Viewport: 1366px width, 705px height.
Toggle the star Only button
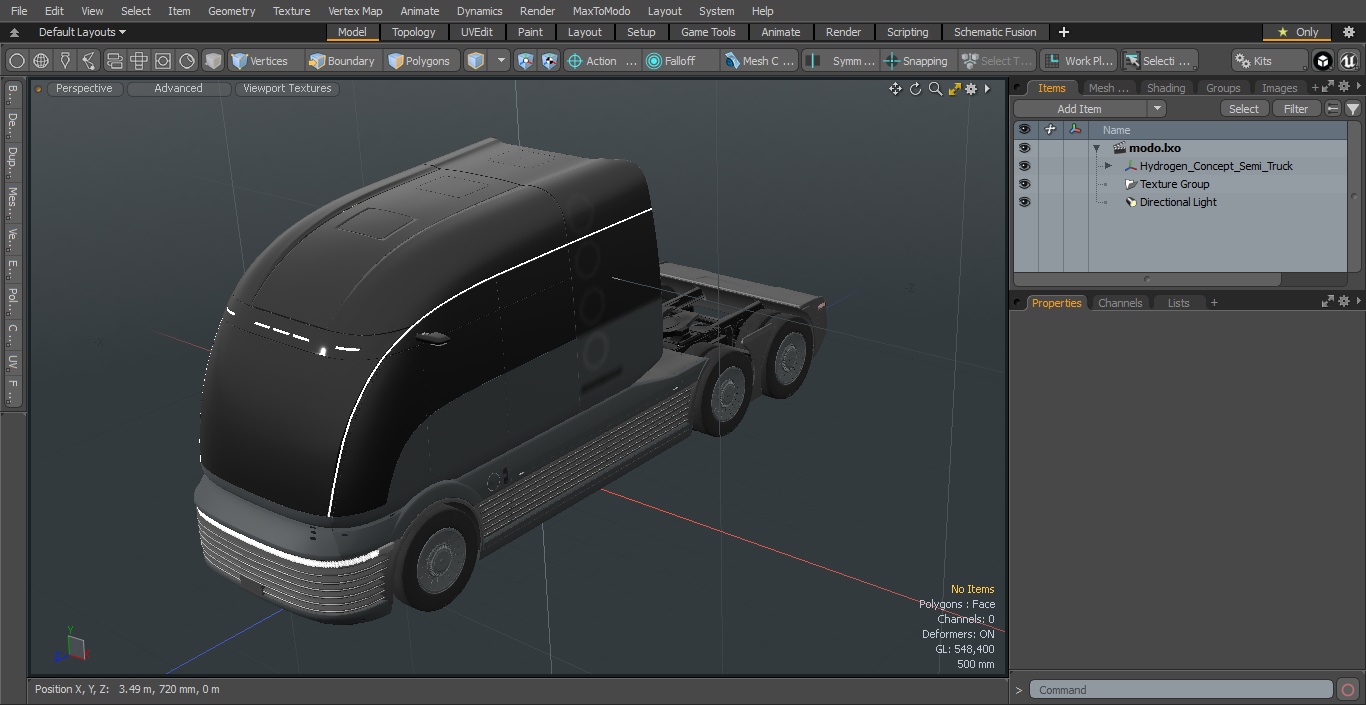[x=1297, y=32]
